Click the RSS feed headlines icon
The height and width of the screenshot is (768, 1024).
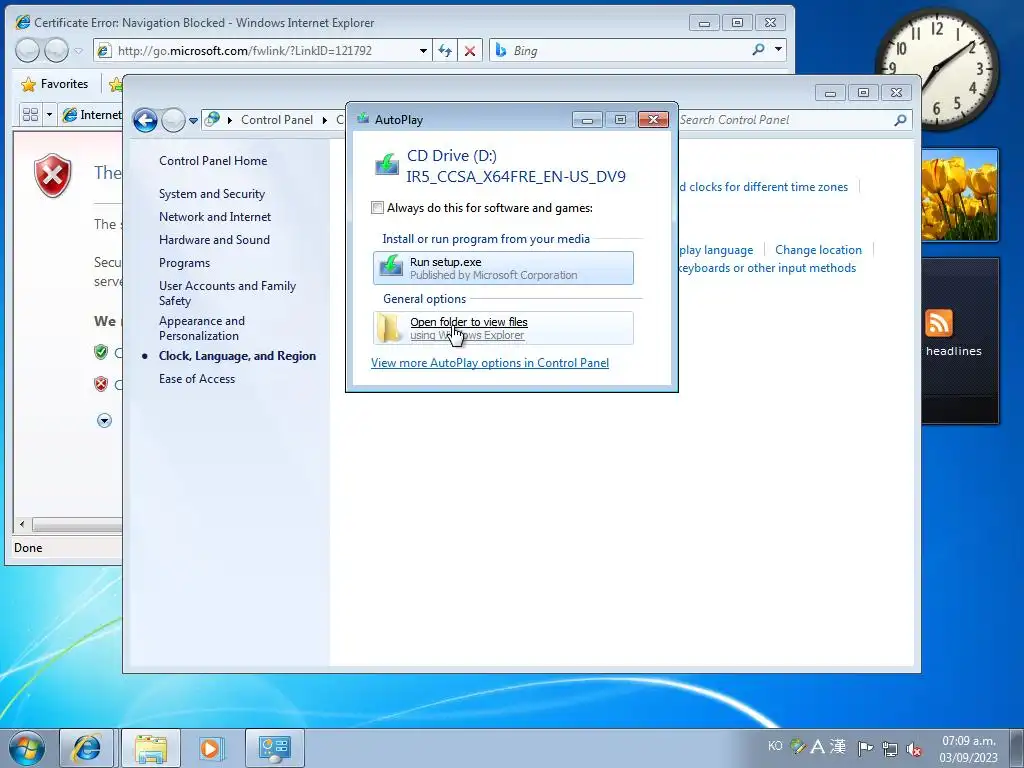tap(938, 323)
